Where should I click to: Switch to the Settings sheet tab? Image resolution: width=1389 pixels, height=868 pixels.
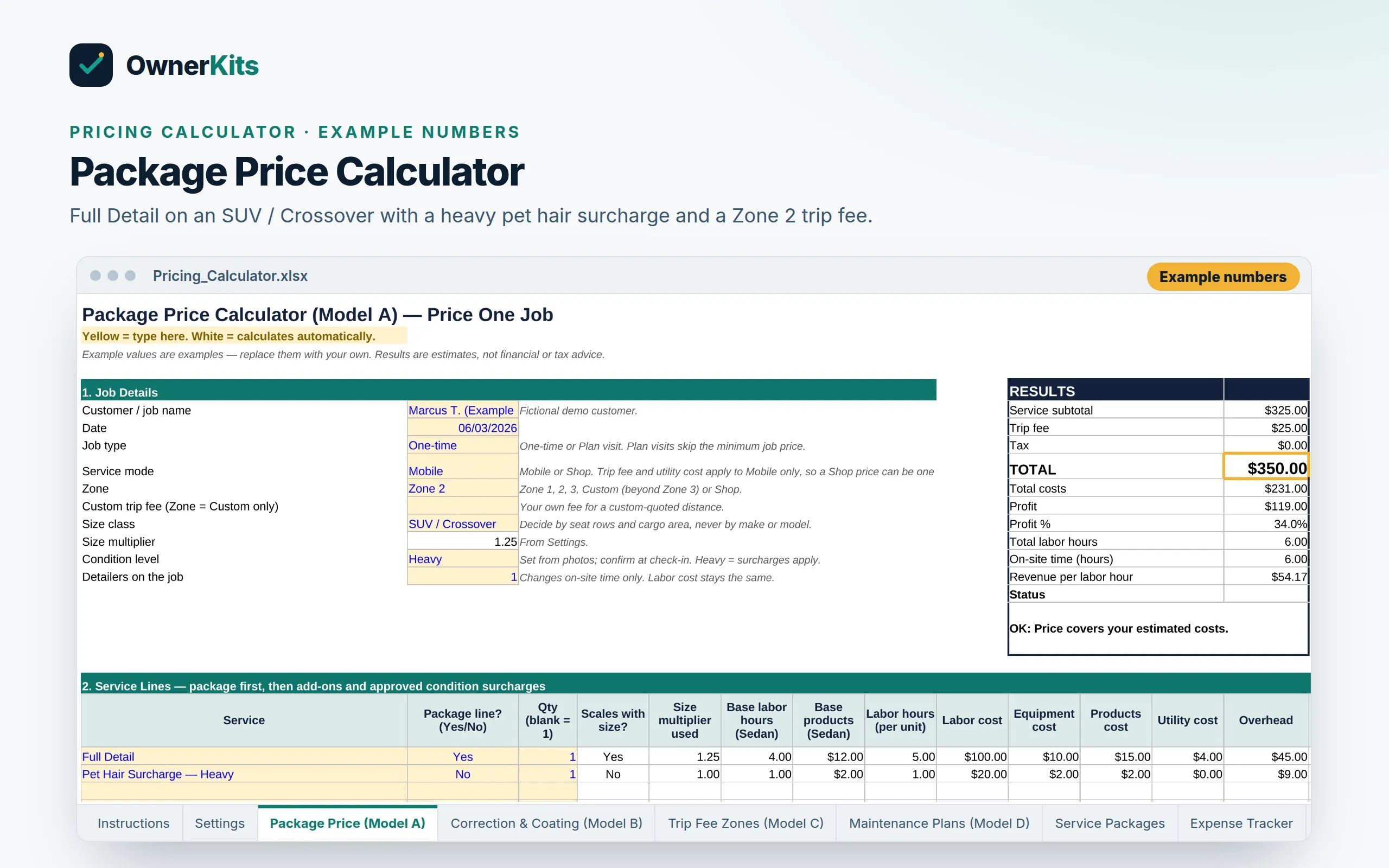pyautogui.click(x=220, y=823)
